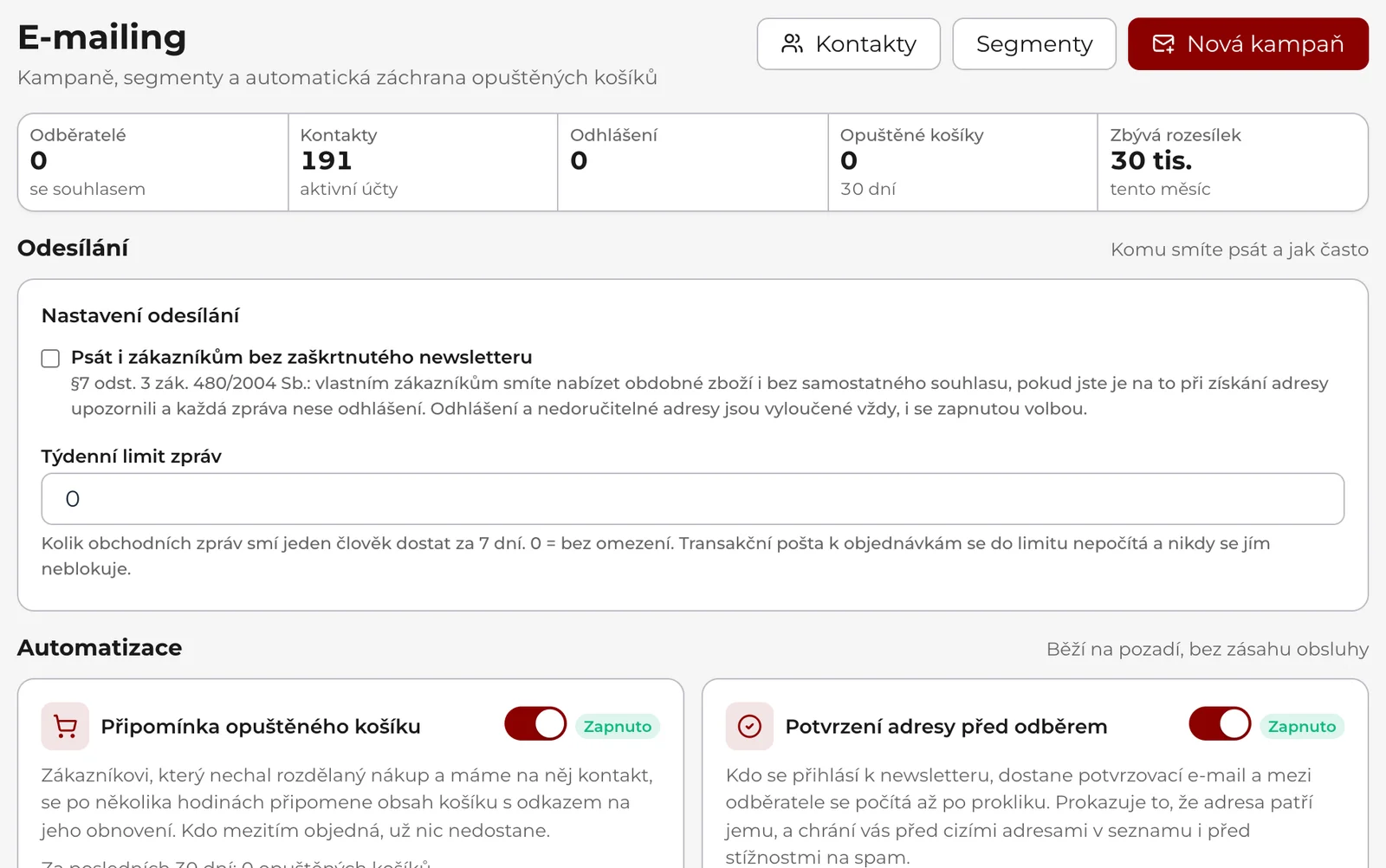
Task: Click the Potvrzení adresy před odběrem title
Action: [946, 727]
